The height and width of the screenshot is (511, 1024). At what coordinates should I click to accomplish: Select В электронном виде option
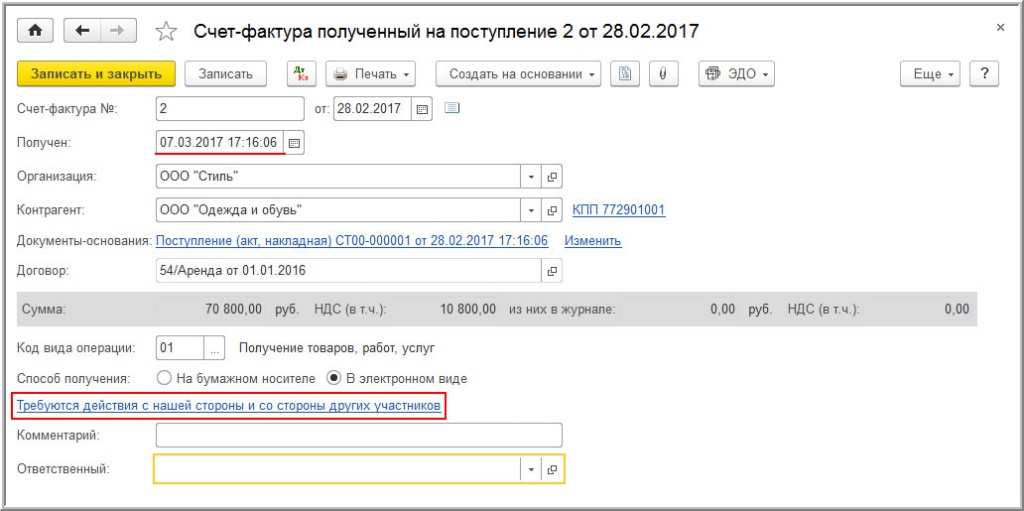click(x=335, y=379)
